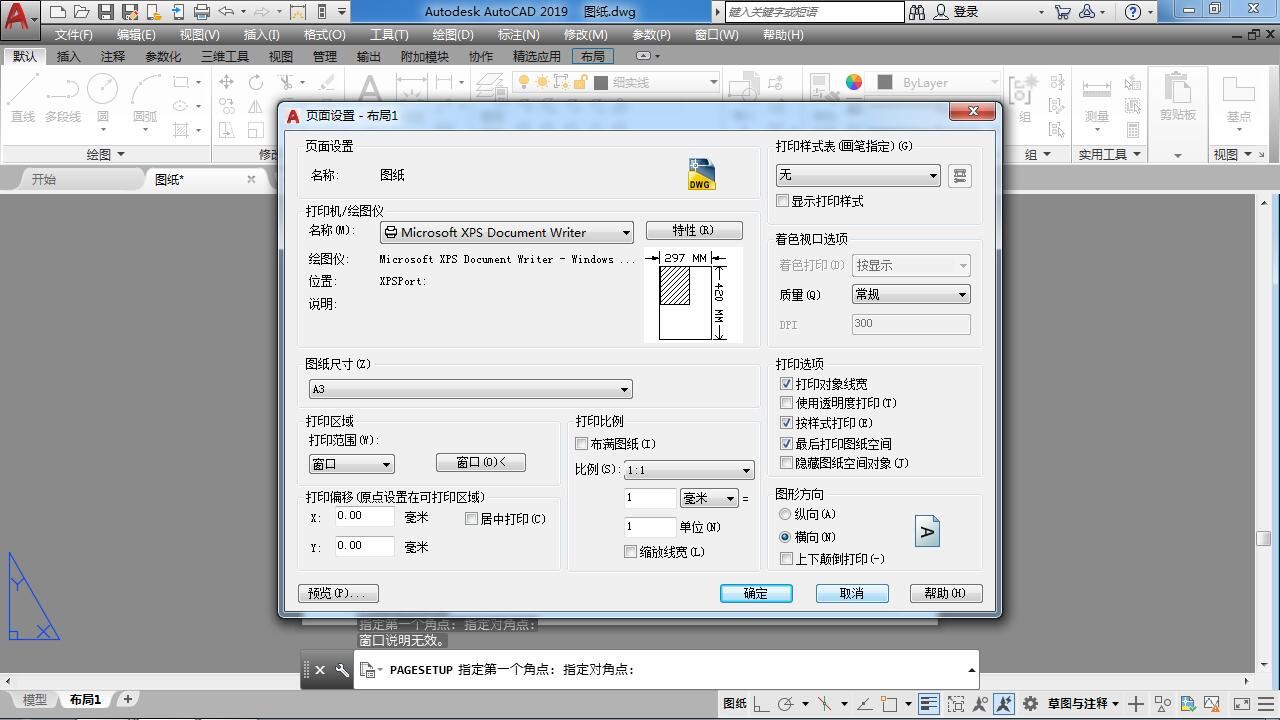The width and height of the screenshot is (1280, 720).
Task: Select the Line tool in the ribbon
Action: click(x=23, y=98)
